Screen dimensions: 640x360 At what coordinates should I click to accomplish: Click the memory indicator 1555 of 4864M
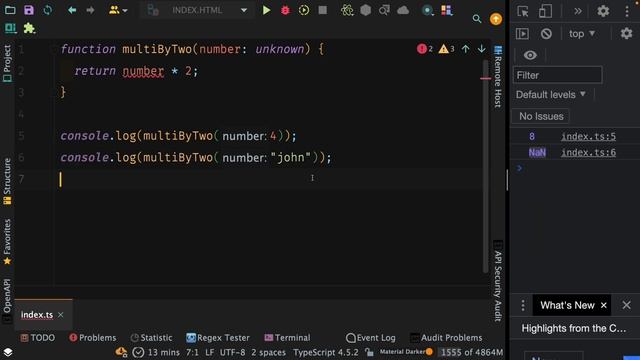pyautogui.click(x=471, y=352)
